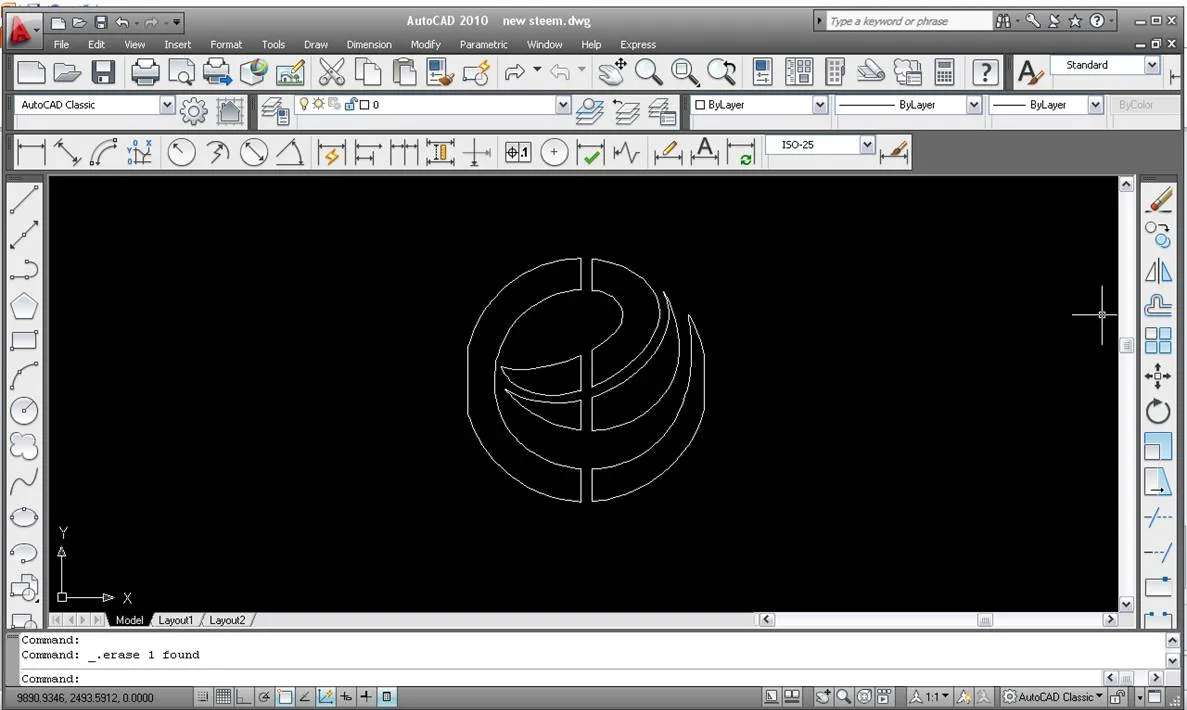The height and width of the screenshot is (710, 1187).
Task: Select the Rectangle draw tool
Action: tap(24, 341)
